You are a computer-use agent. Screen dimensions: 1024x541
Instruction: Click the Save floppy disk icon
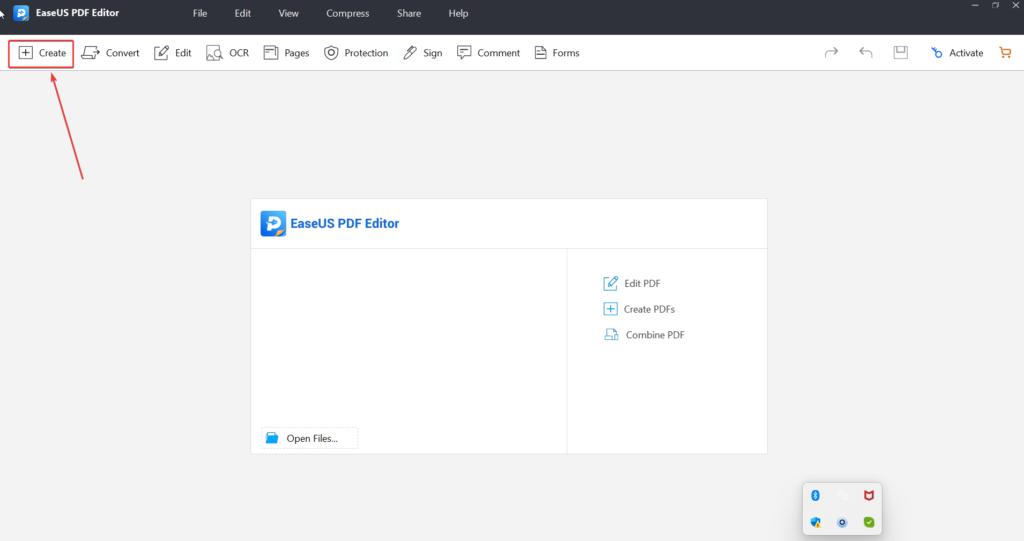click(x=901, y=52)
